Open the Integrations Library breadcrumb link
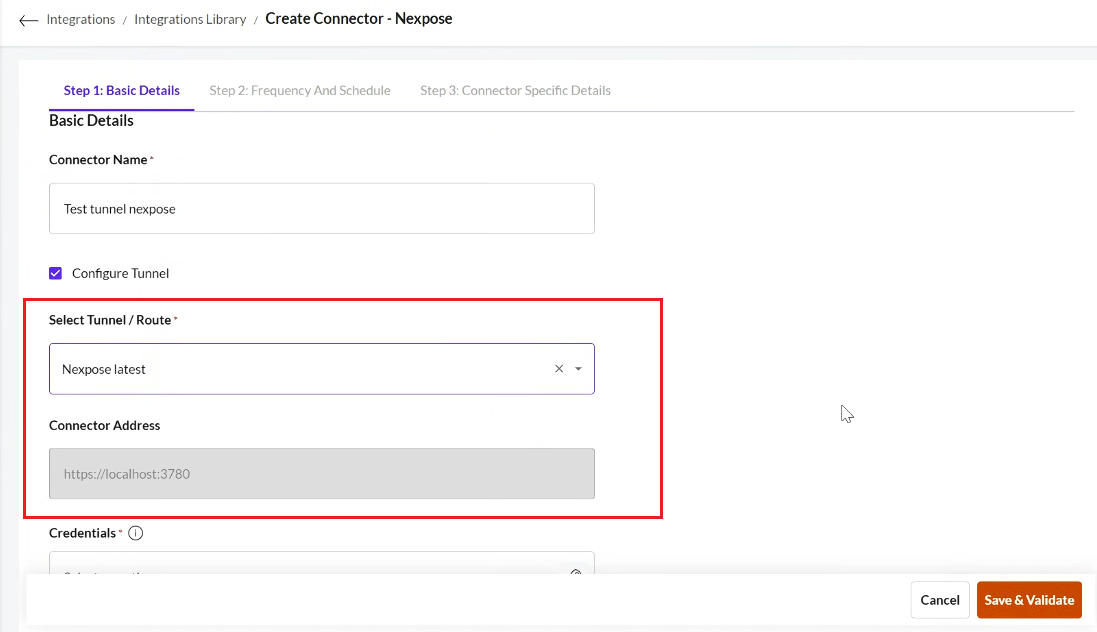Viewport: 1097px width, 632px height. tap(190, 20)
